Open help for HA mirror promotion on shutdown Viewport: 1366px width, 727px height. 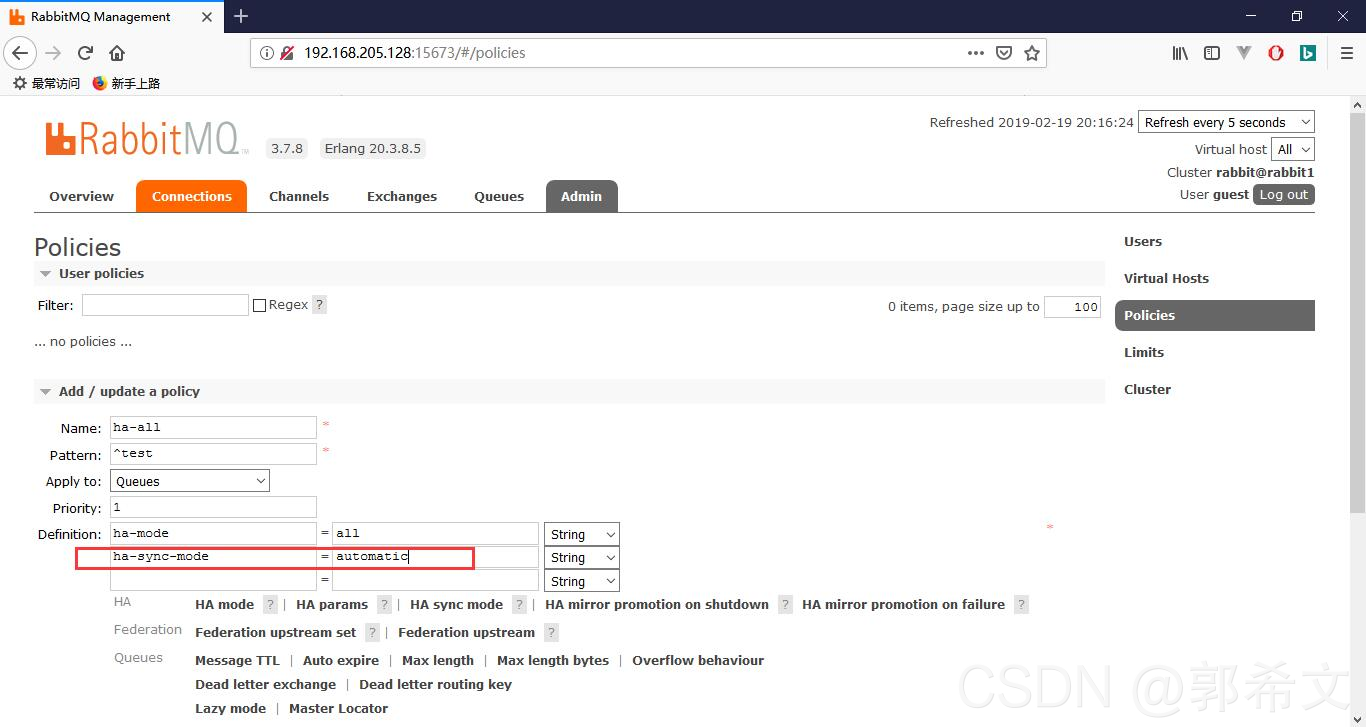point(785,604)
